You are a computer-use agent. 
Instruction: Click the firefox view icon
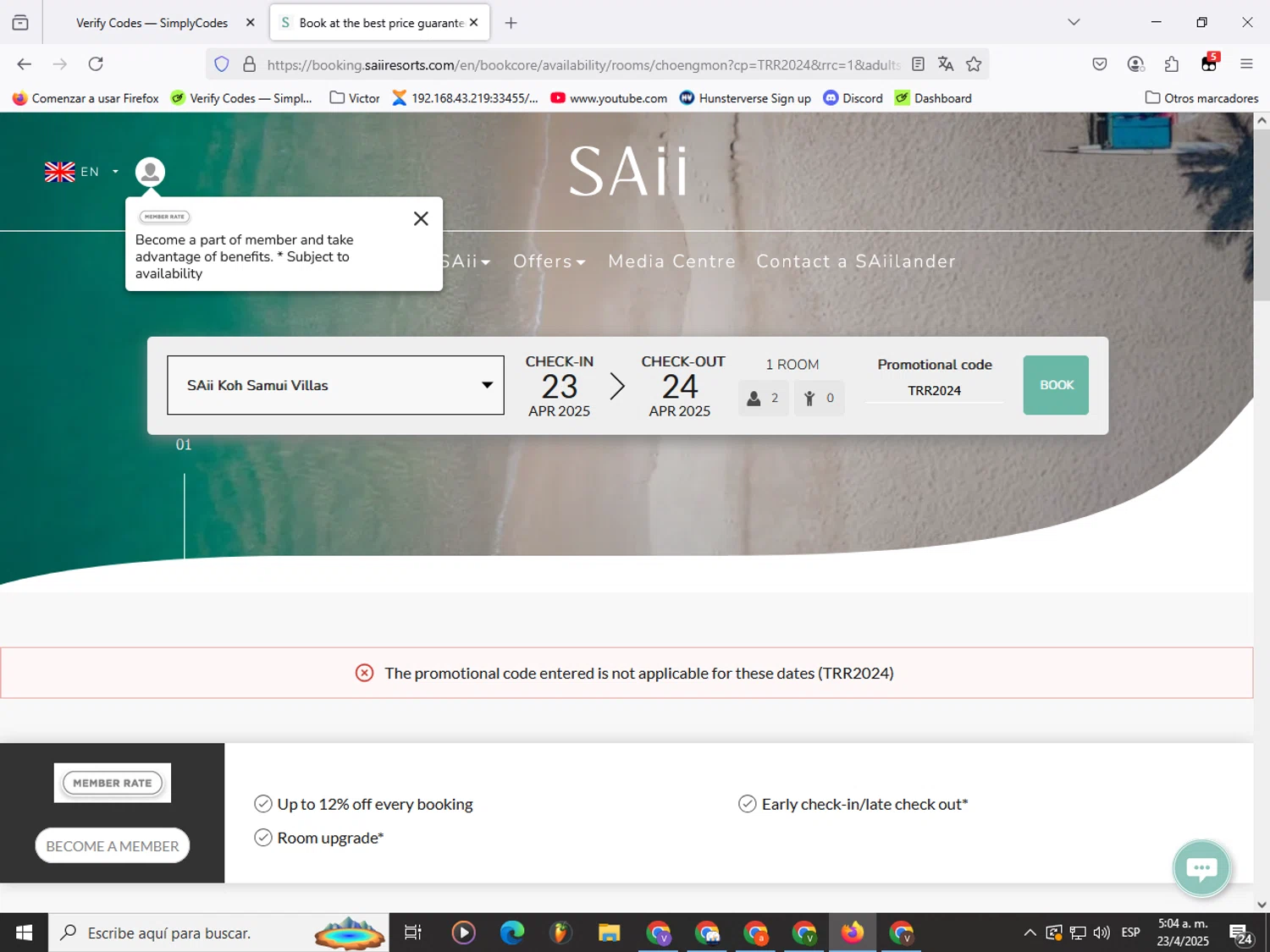pos(20,23)
